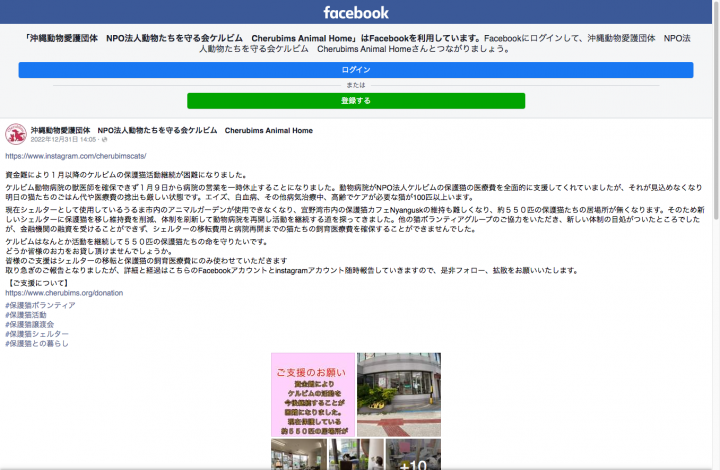Open the bottom-left shelter interior photo
This screenshot has width=720, height=470.
[298, 454]
